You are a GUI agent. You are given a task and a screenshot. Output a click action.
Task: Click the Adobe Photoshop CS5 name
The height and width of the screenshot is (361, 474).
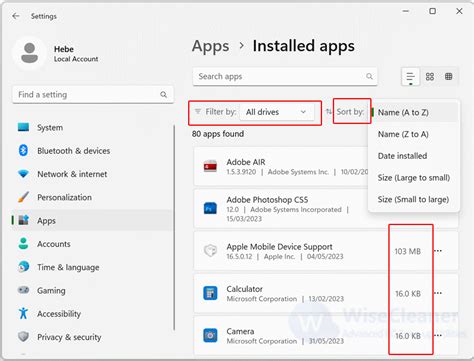267,200
